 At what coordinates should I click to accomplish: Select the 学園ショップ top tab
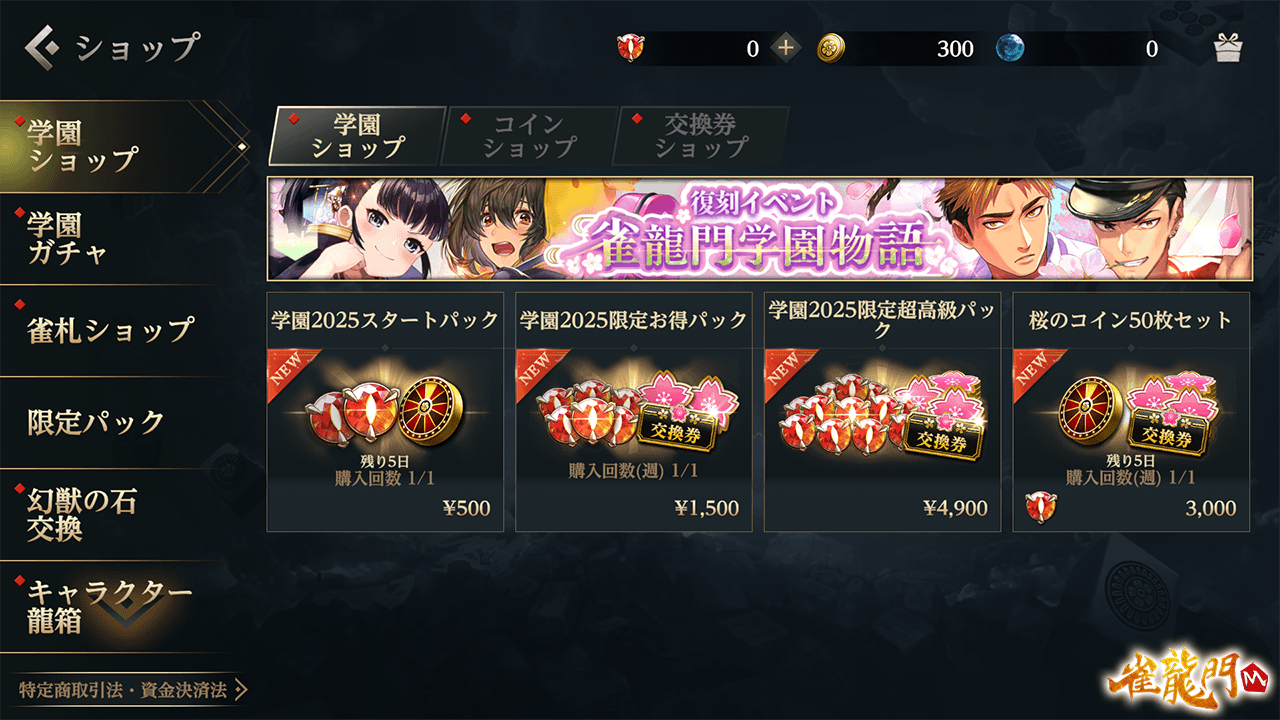(x=357, y=136)
